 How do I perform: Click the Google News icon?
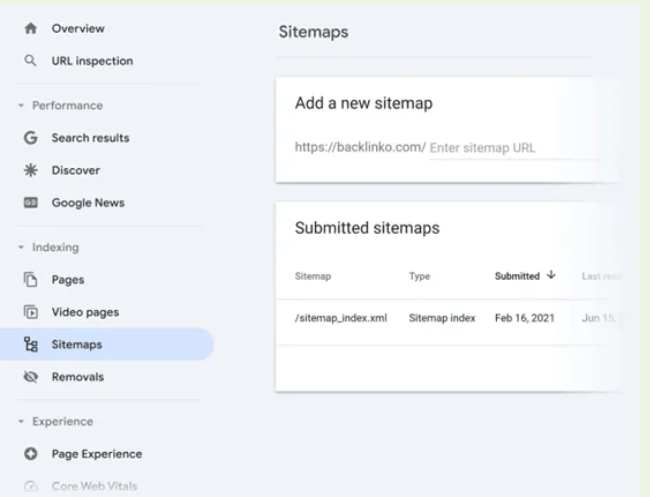(31, 203)
